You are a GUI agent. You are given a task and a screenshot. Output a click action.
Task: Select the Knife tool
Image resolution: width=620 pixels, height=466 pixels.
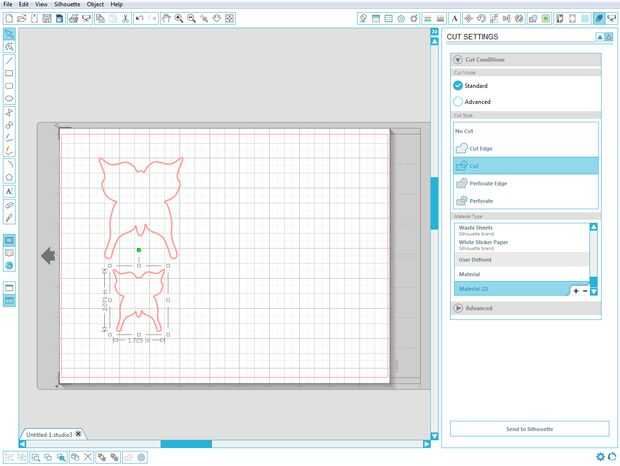(9, 218)
